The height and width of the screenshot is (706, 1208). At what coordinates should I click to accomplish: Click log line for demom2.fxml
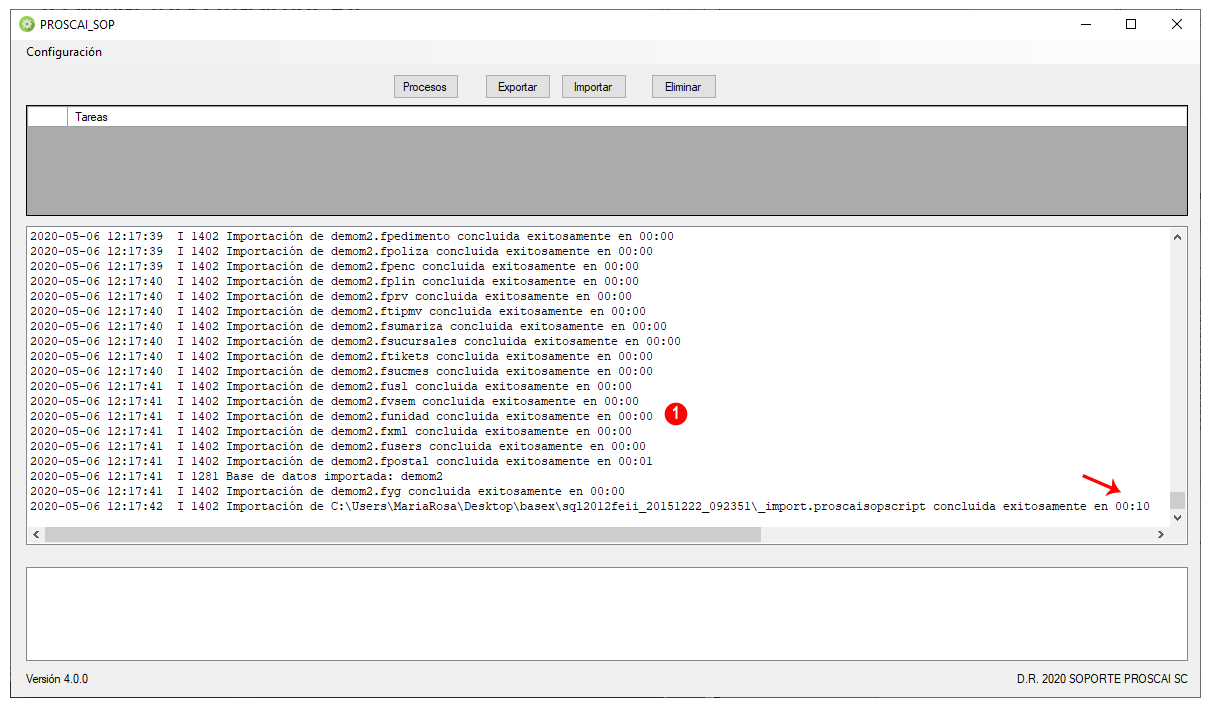(x=331, y=432)
